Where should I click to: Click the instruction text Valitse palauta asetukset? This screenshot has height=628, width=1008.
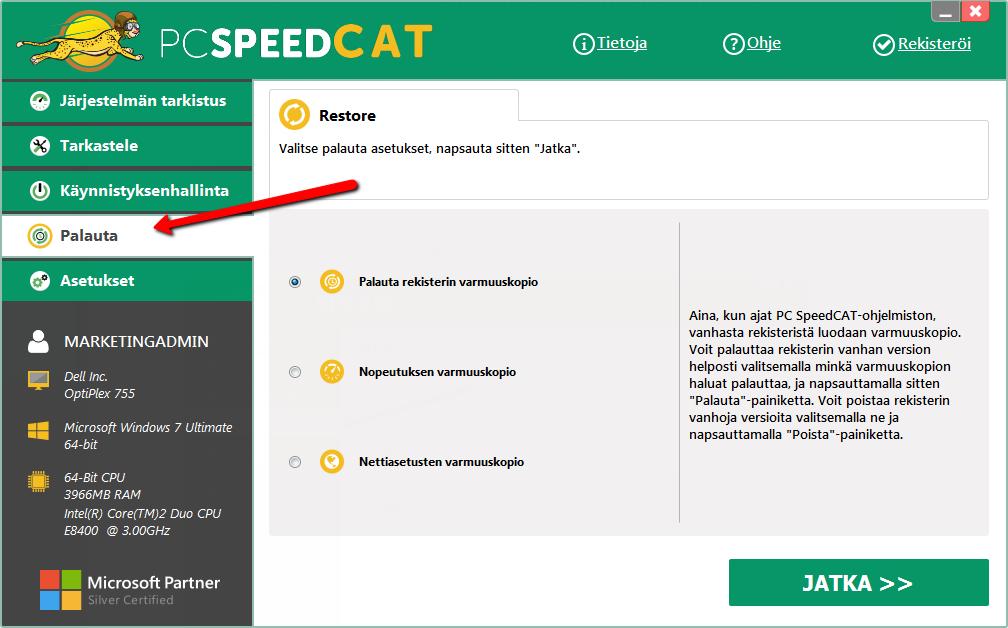tap(429, 148)
